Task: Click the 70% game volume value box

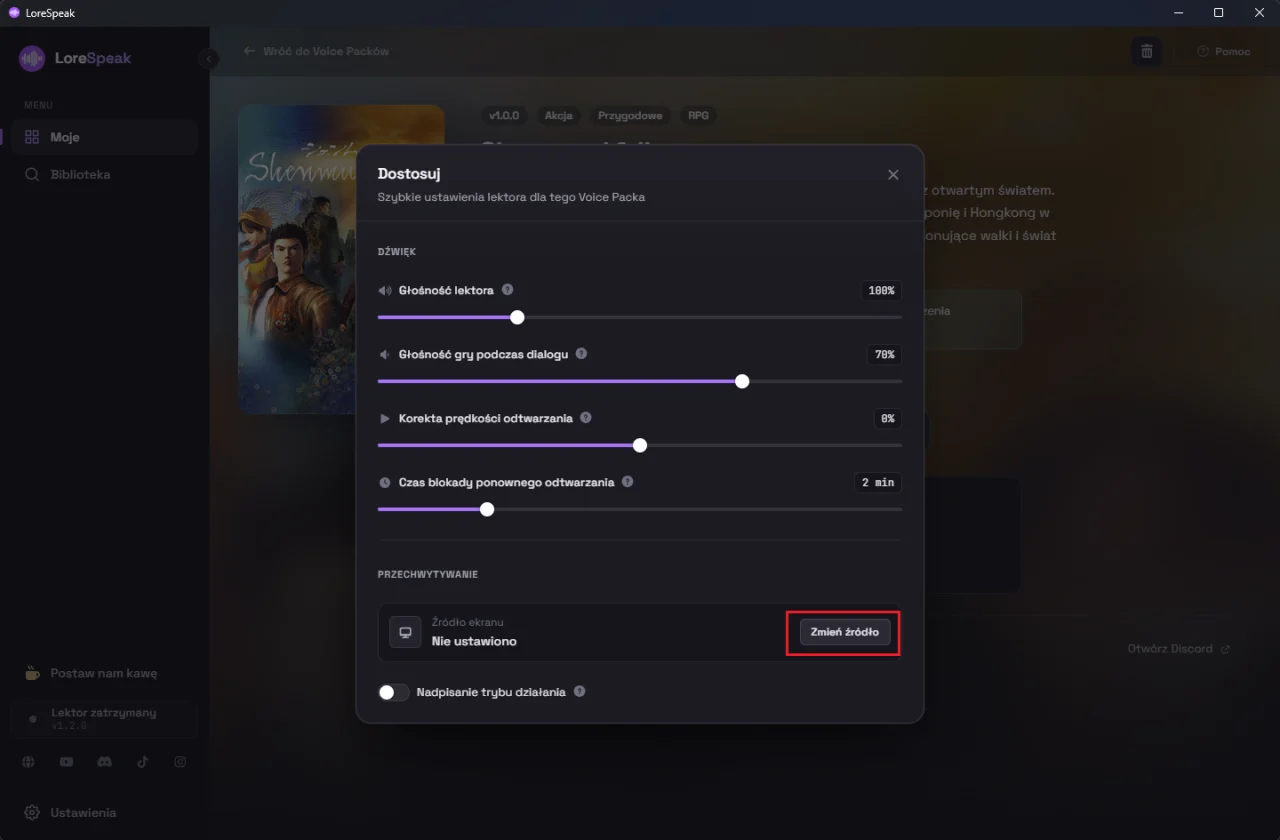Action: coord(884,355)
